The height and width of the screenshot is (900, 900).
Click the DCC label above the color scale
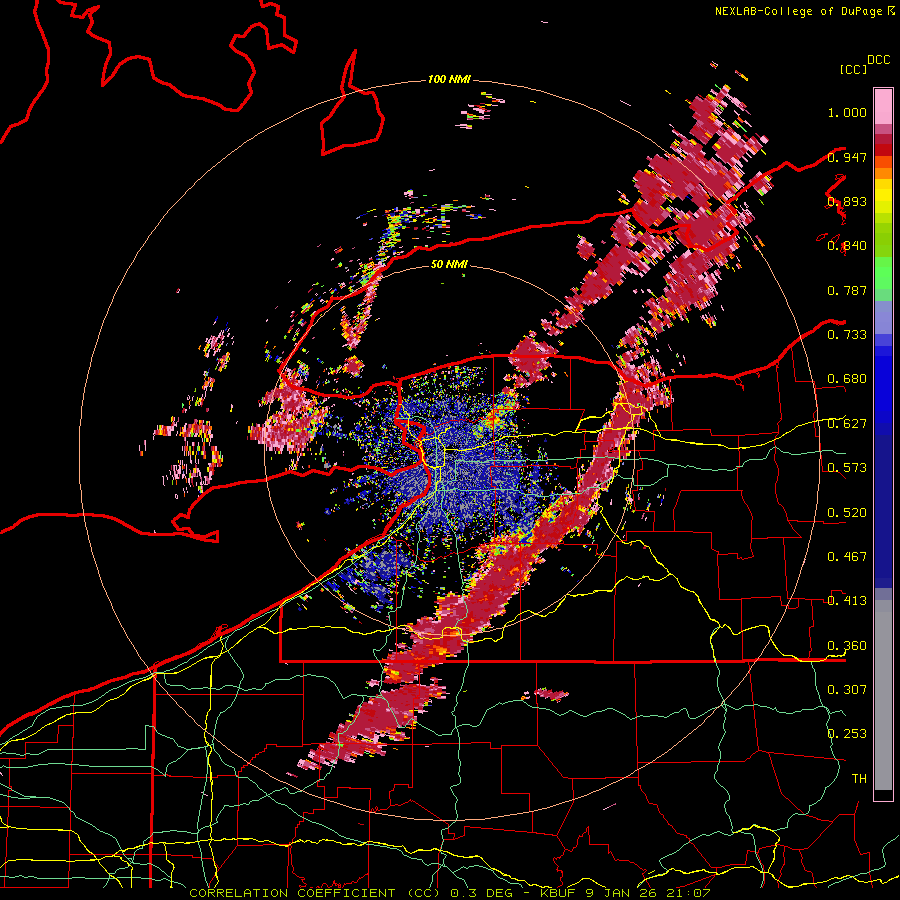pyautogui.click(x=878, y=60)
